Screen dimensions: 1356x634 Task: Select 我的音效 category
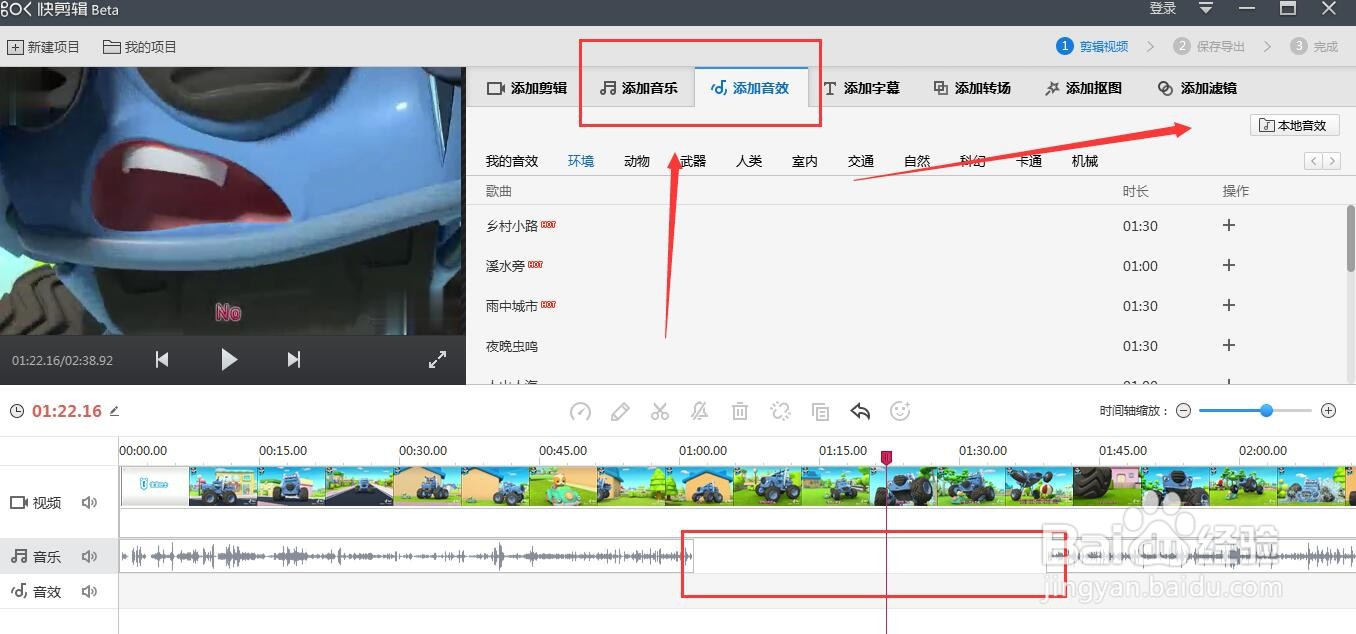pyautogui.click(x=512, y=161)
